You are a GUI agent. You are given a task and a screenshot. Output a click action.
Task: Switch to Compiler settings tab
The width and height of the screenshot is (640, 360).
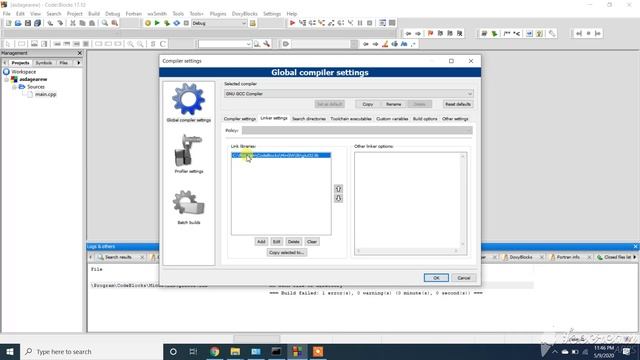coord(240,119)
